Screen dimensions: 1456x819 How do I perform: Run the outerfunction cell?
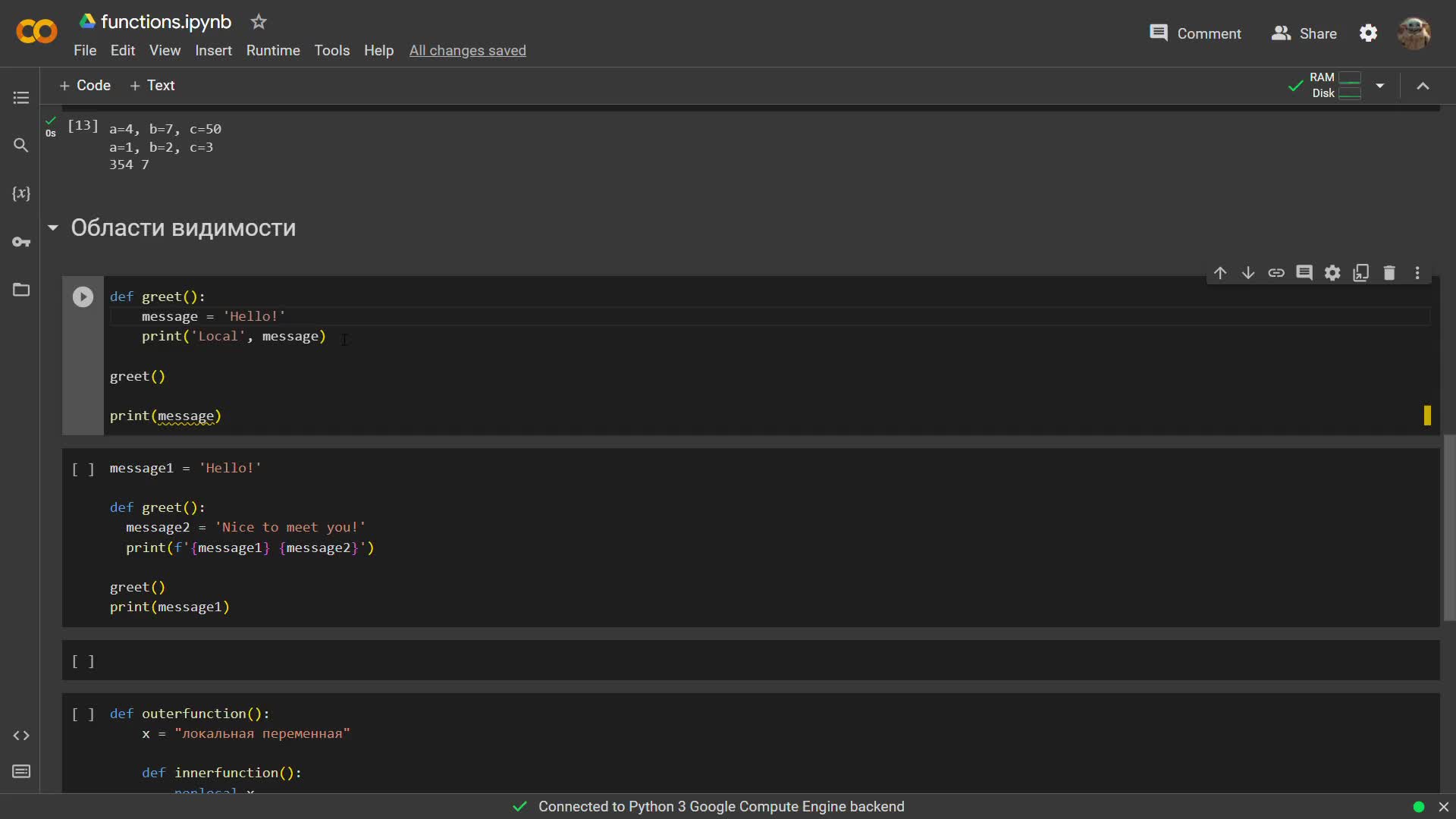[83, 714]
